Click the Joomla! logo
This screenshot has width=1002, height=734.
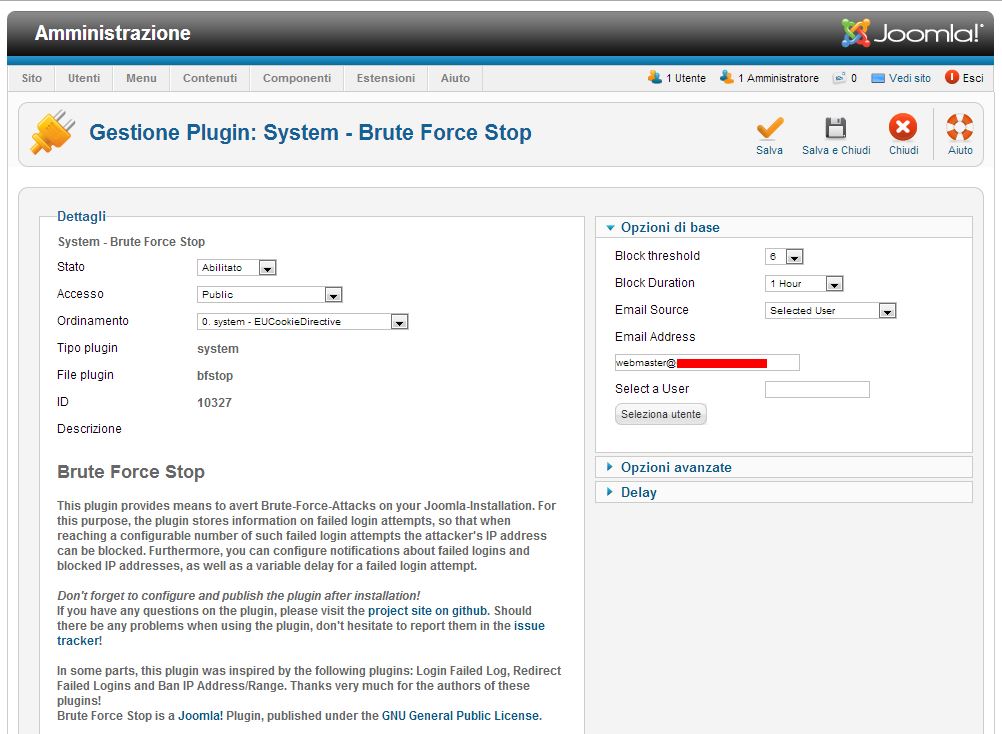click(912, 33)
